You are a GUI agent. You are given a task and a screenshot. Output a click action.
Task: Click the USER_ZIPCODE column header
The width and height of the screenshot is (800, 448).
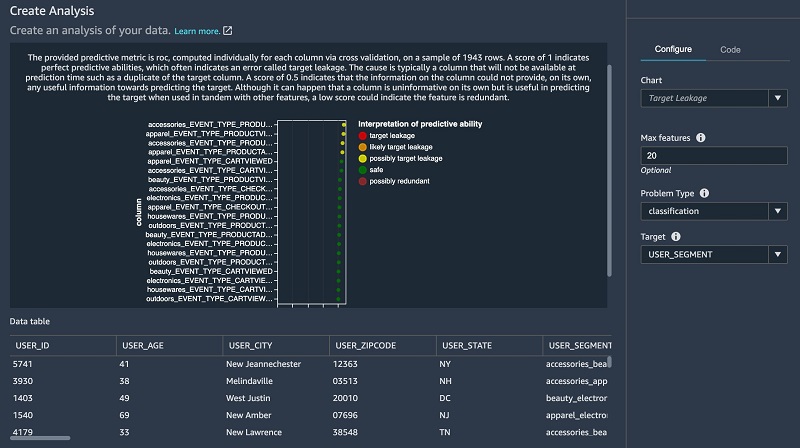(383, 345)
